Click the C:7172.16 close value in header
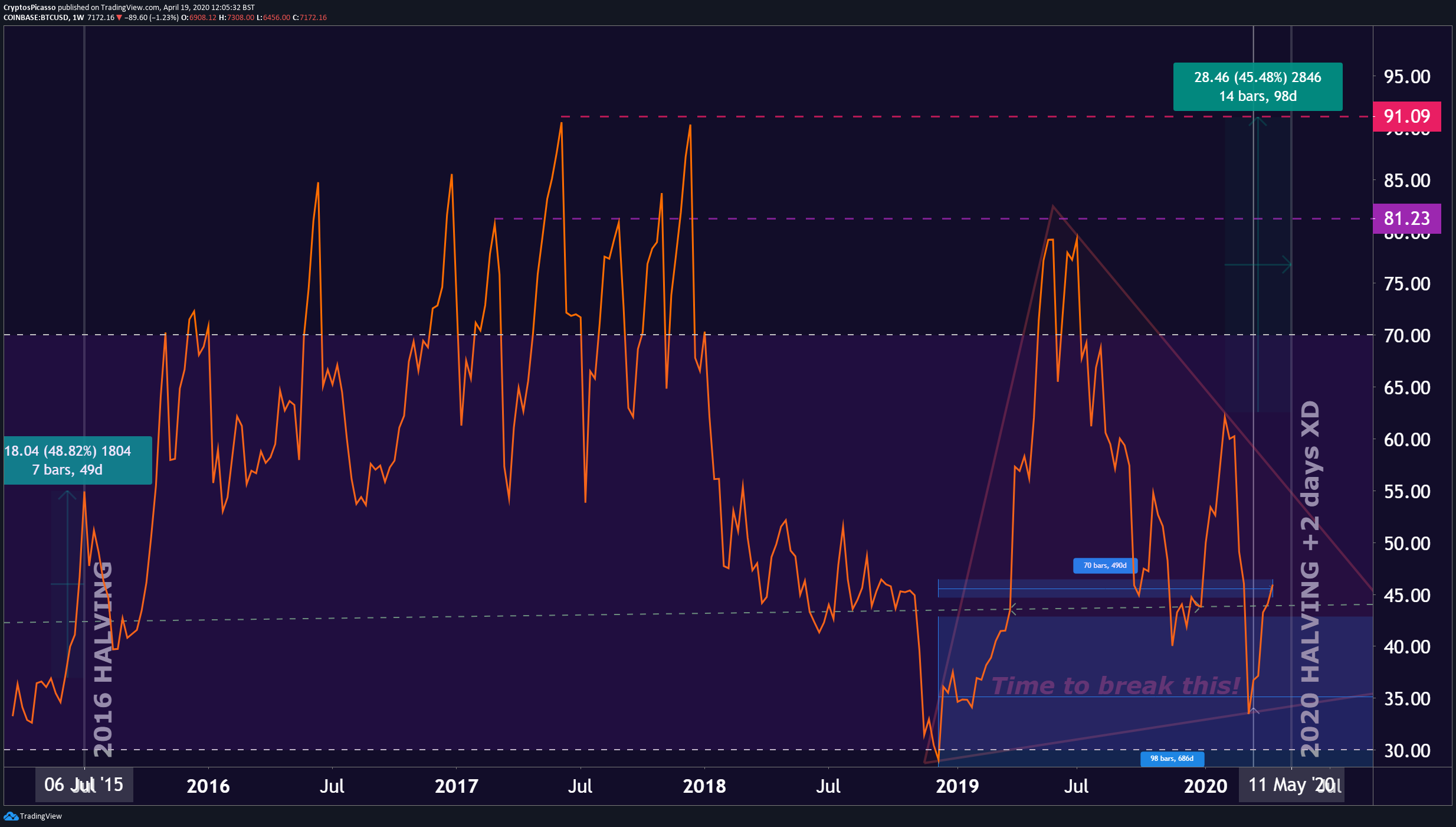Screen dimensions: 1456x827 [310, 18]
